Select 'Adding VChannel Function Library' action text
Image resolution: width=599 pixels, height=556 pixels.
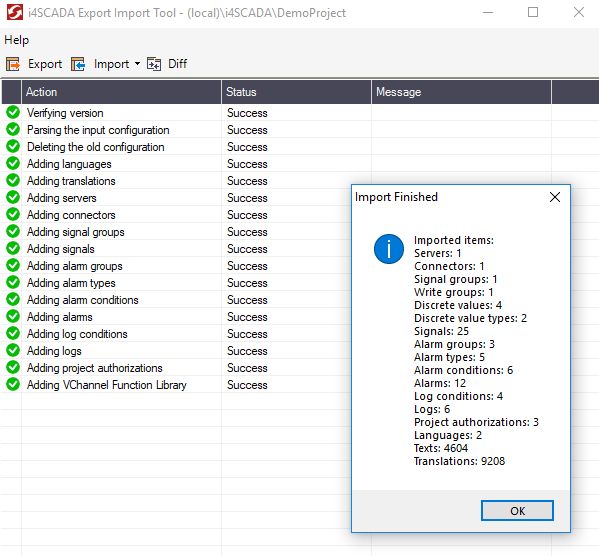click(x=107, y=385)
